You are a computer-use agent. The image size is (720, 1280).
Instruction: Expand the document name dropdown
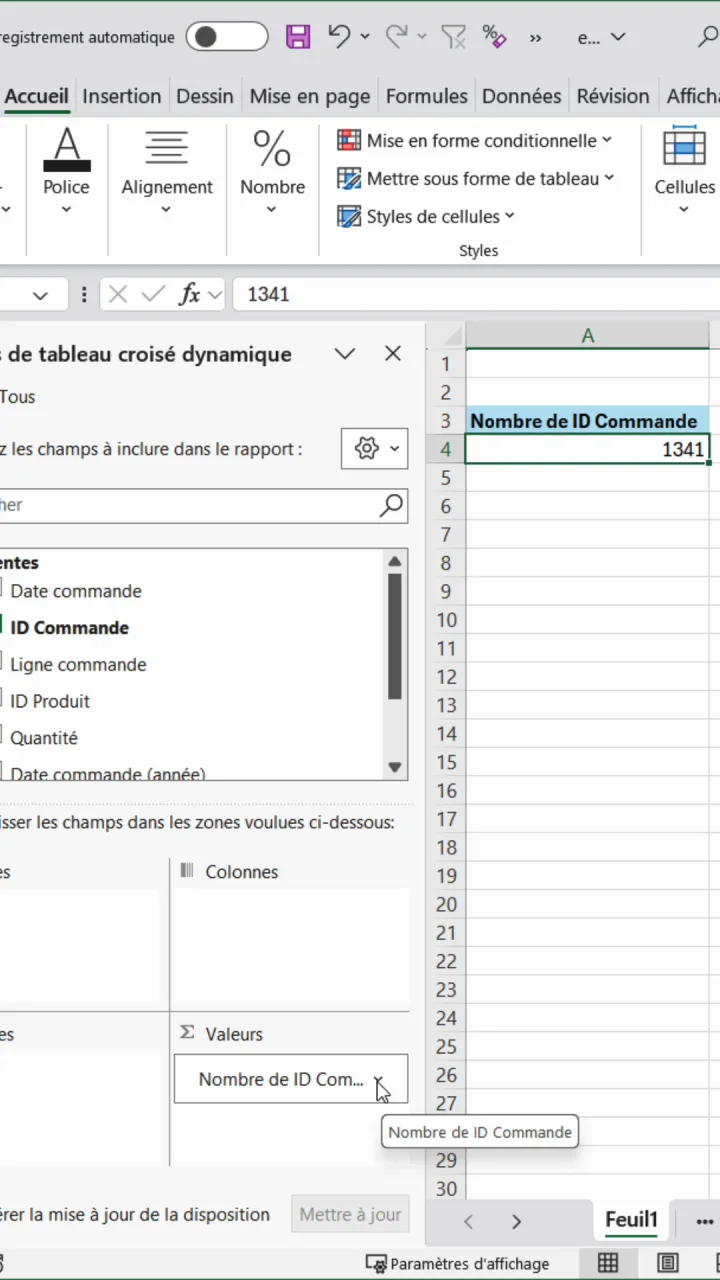pyautogui.click(x=618, y=38)
